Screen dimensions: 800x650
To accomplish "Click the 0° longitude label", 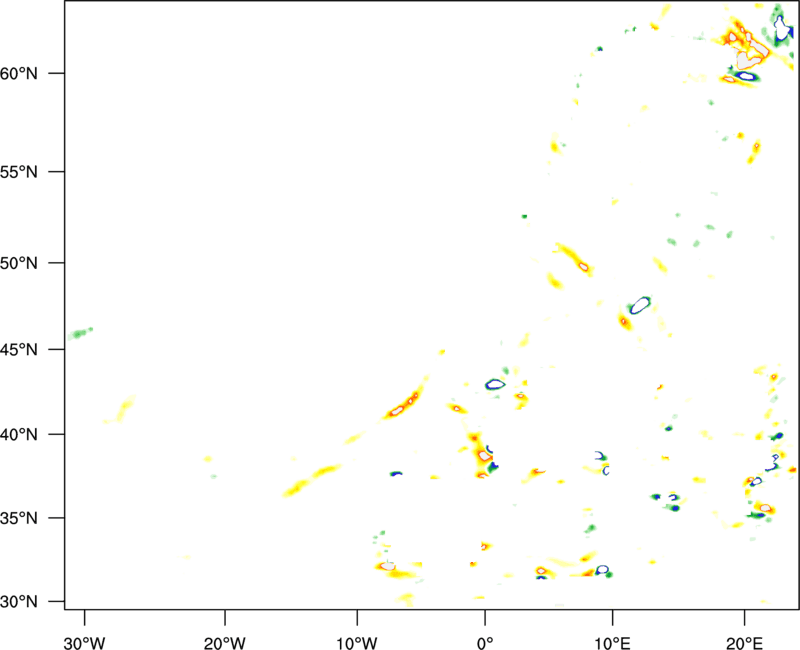I will (x=485, y=643).
